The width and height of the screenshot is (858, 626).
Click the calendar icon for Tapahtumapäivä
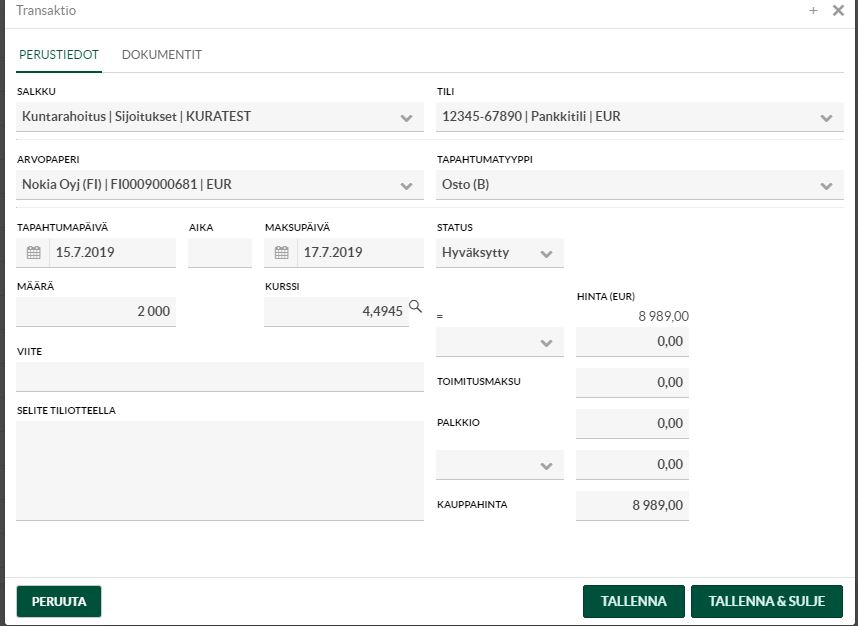[x=33, y=253]
